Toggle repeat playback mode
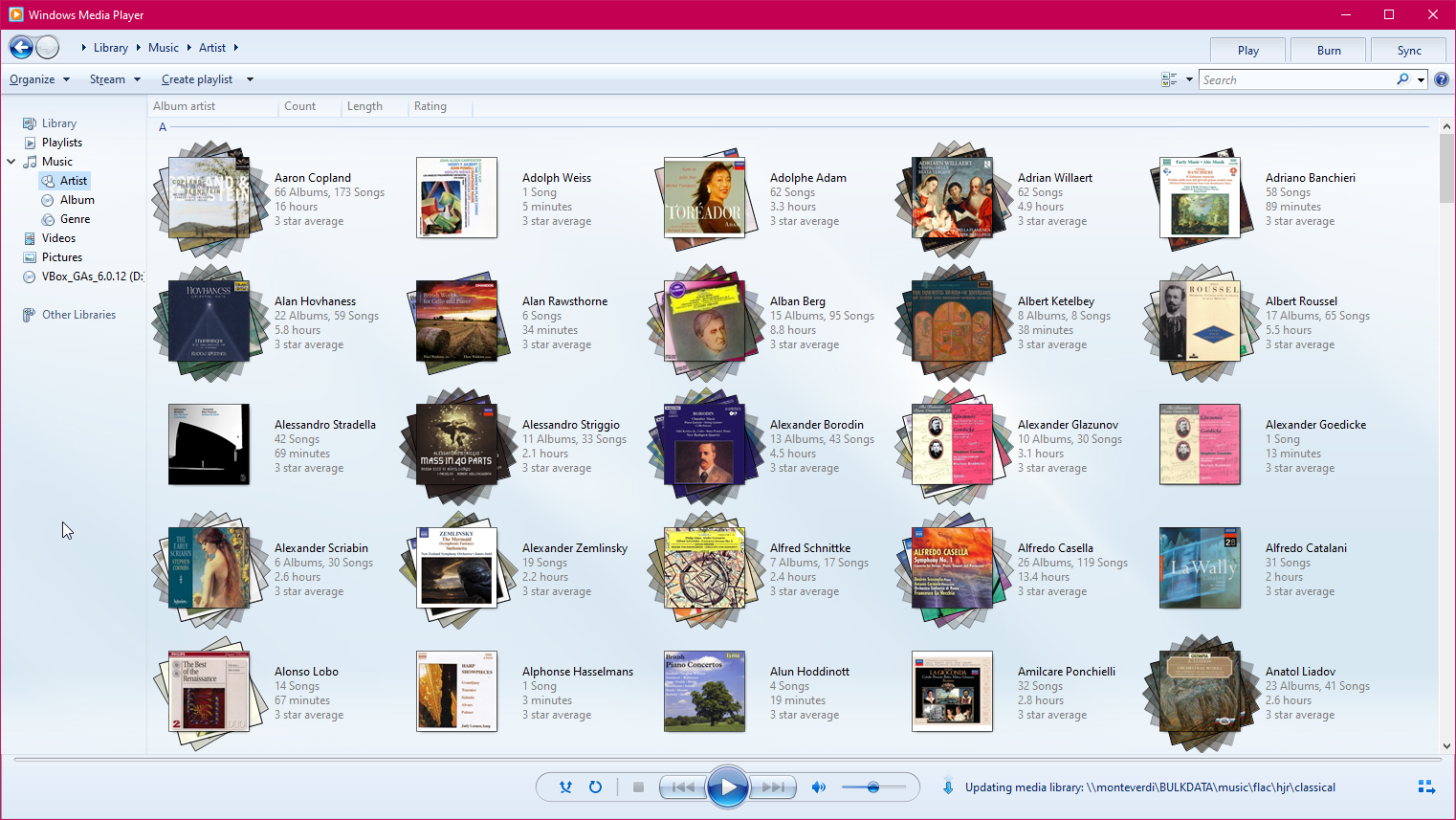The image size is (1456, 820). [x=595, y=787]
